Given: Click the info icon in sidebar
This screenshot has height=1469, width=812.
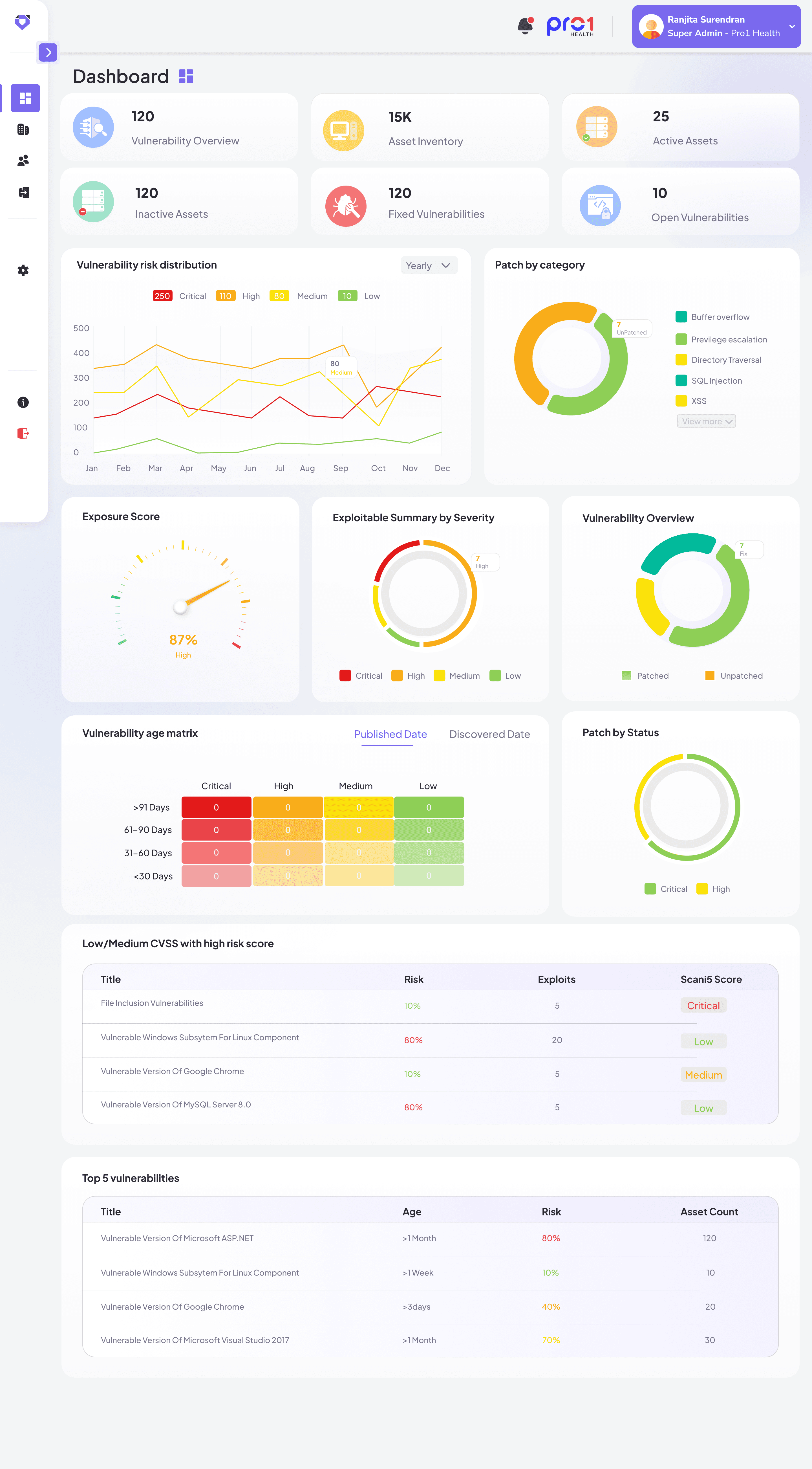Looking at the screenshot, I should pyautogui.click(x=23, y=403).
